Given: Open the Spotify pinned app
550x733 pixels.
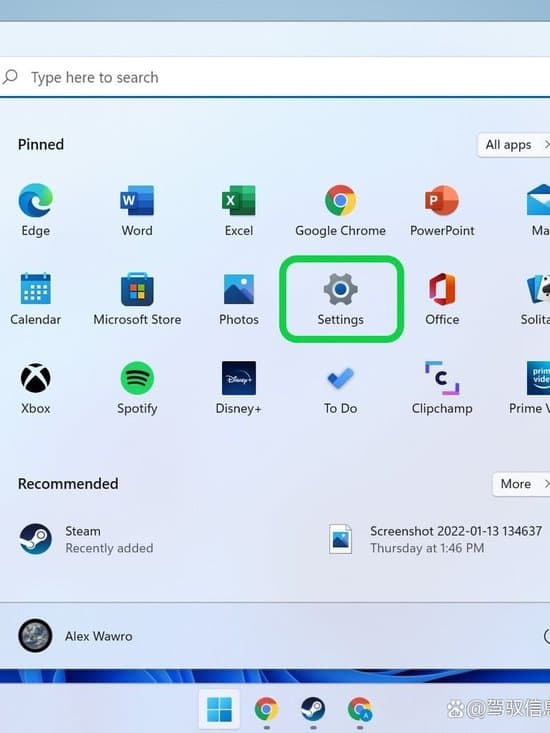Looking at the screenshot, I should pyautogui.click(x=137, y=388).
